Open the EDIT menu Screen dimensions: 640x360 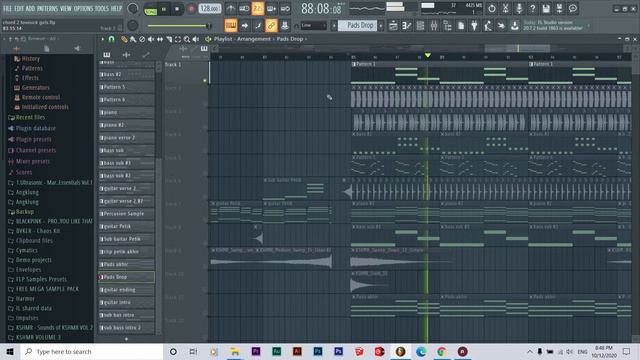19,8
